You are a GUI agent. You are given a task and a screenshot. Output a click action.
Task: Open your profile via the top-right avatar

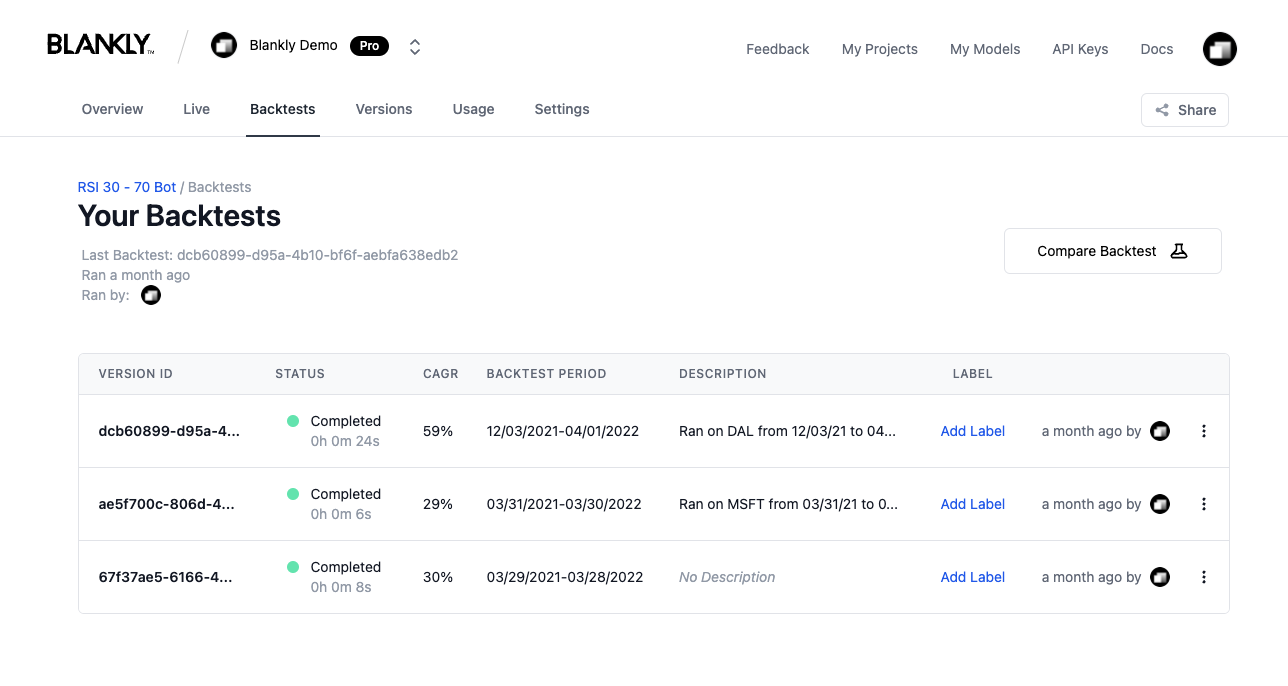click(x=1219, y=48)
